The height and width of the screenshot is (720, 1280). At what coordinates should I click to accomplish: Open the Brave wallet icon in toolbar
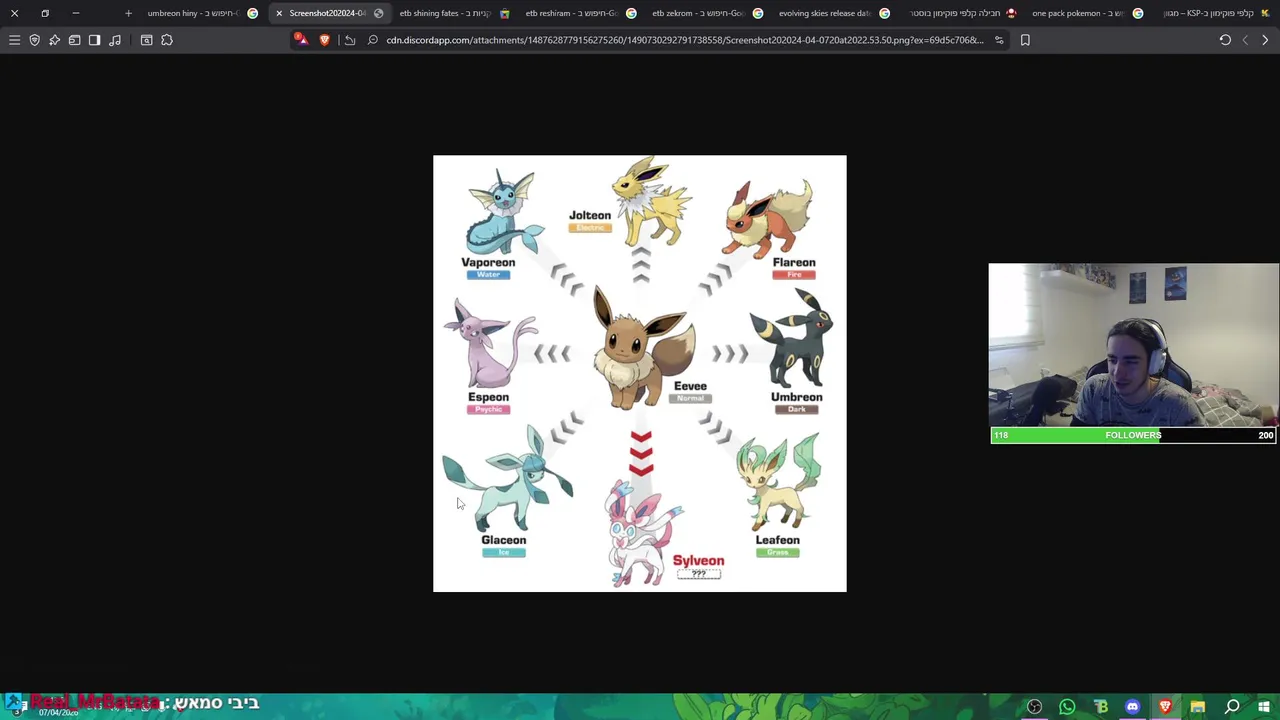click(75, 40)
